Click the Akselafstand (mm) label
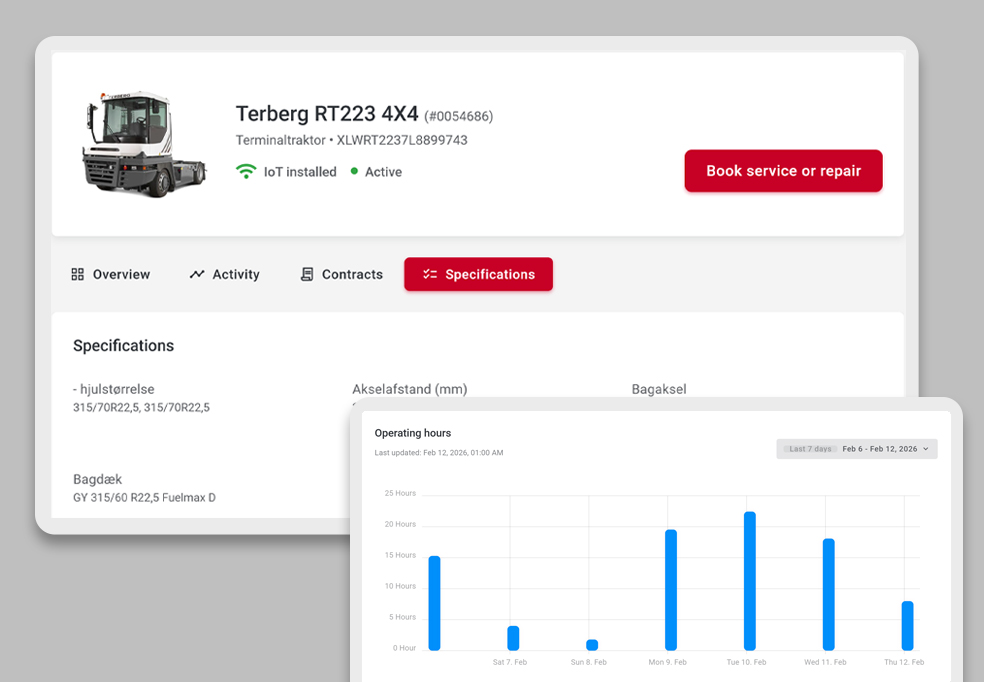 (410, 389)
